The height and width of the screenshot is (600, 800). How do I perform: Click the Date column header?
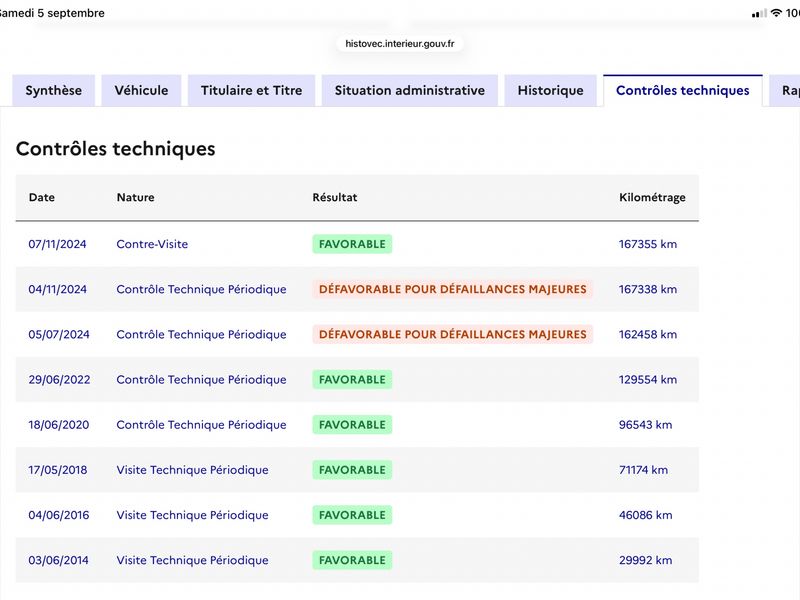(42, 197)
